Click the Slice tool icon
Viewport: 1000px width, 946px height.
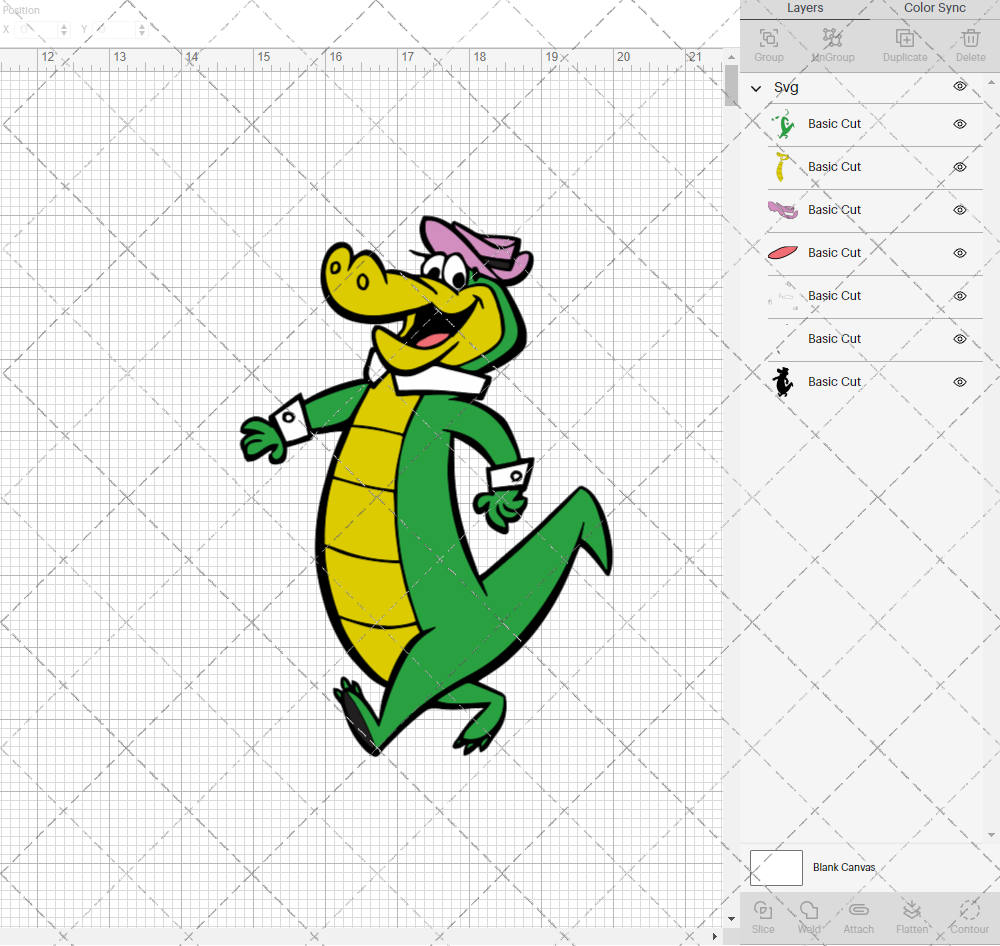[x=763, y=910]
